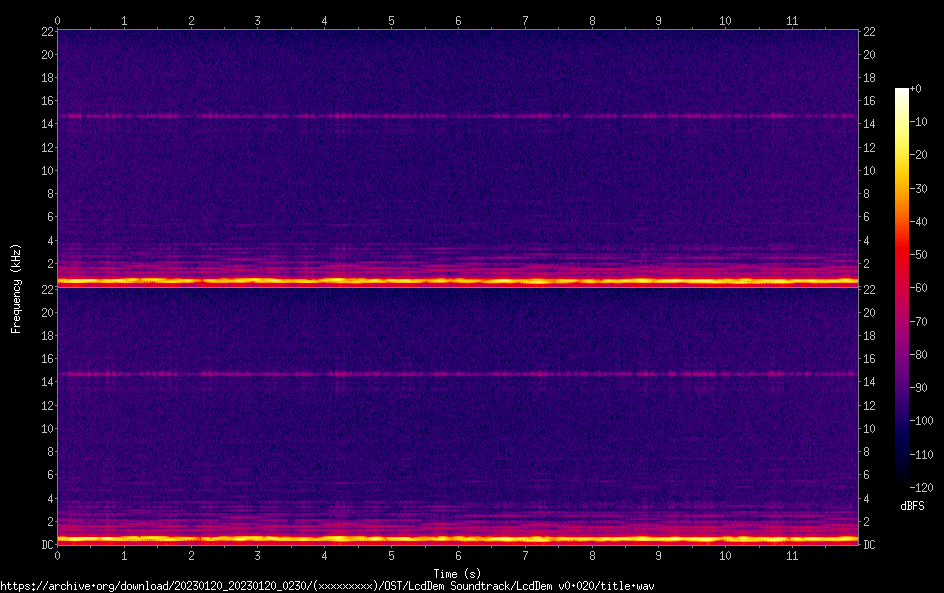Click the faint 14.7 kHz line in lower channel
The height and width of the screenshot is (593, 944).
click(x=457, y=374)
